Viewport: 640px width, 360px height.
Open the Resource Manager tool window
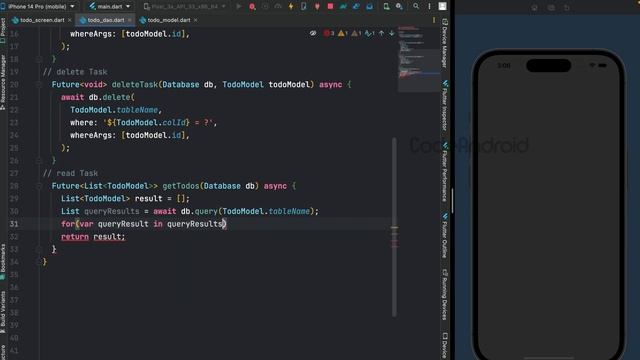3,82
